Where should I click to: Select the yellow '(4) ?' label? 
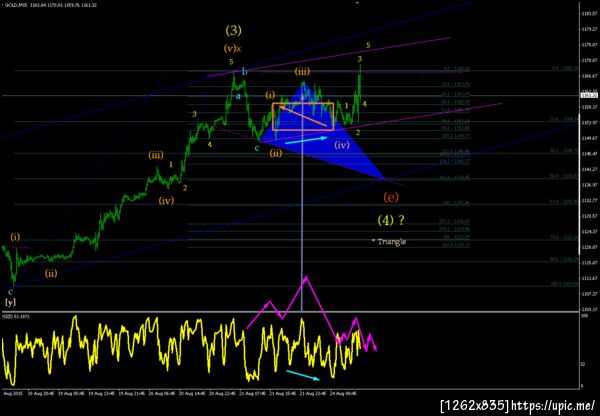(x=391, y=220)
